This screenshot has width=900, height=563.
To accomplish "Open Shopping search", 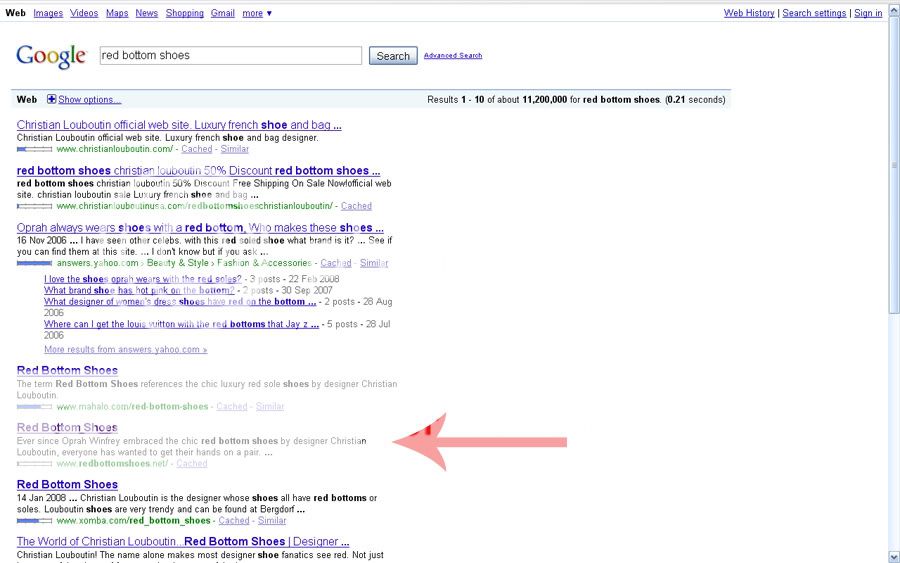I will (x=184, y=13).
